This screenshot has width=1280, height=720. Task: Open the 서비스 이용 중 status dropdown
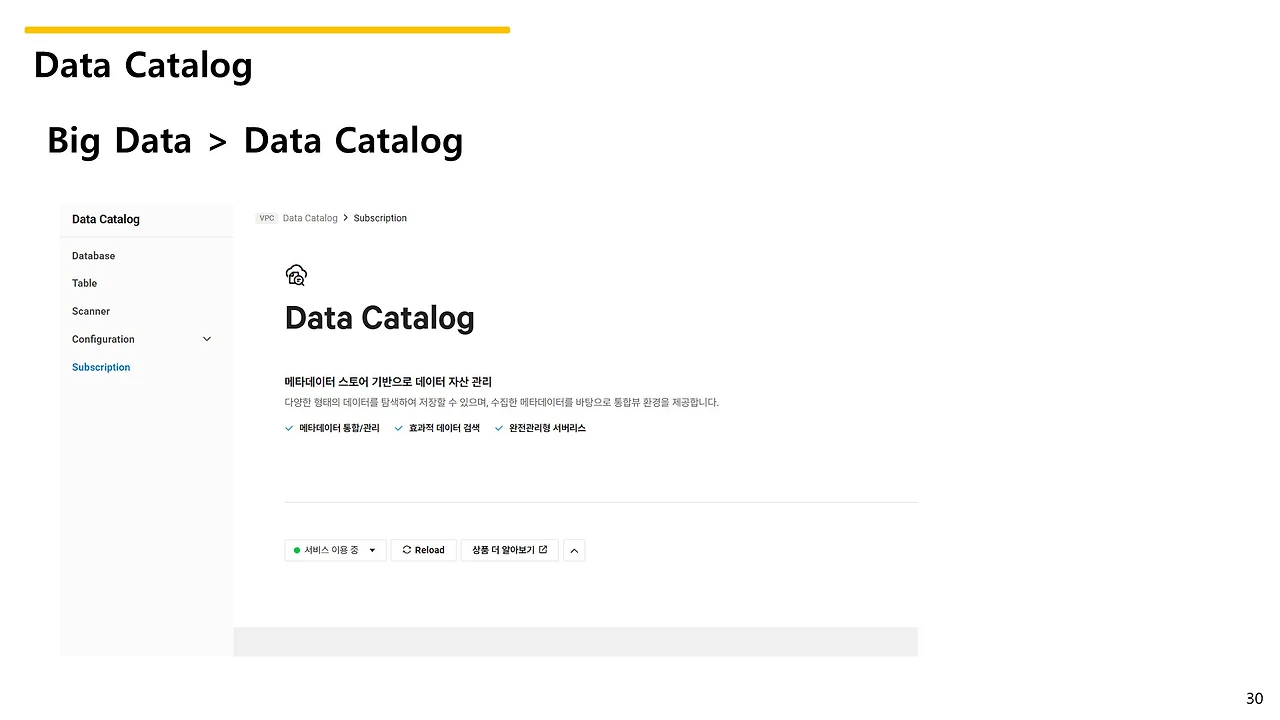[x=335, y=550]
